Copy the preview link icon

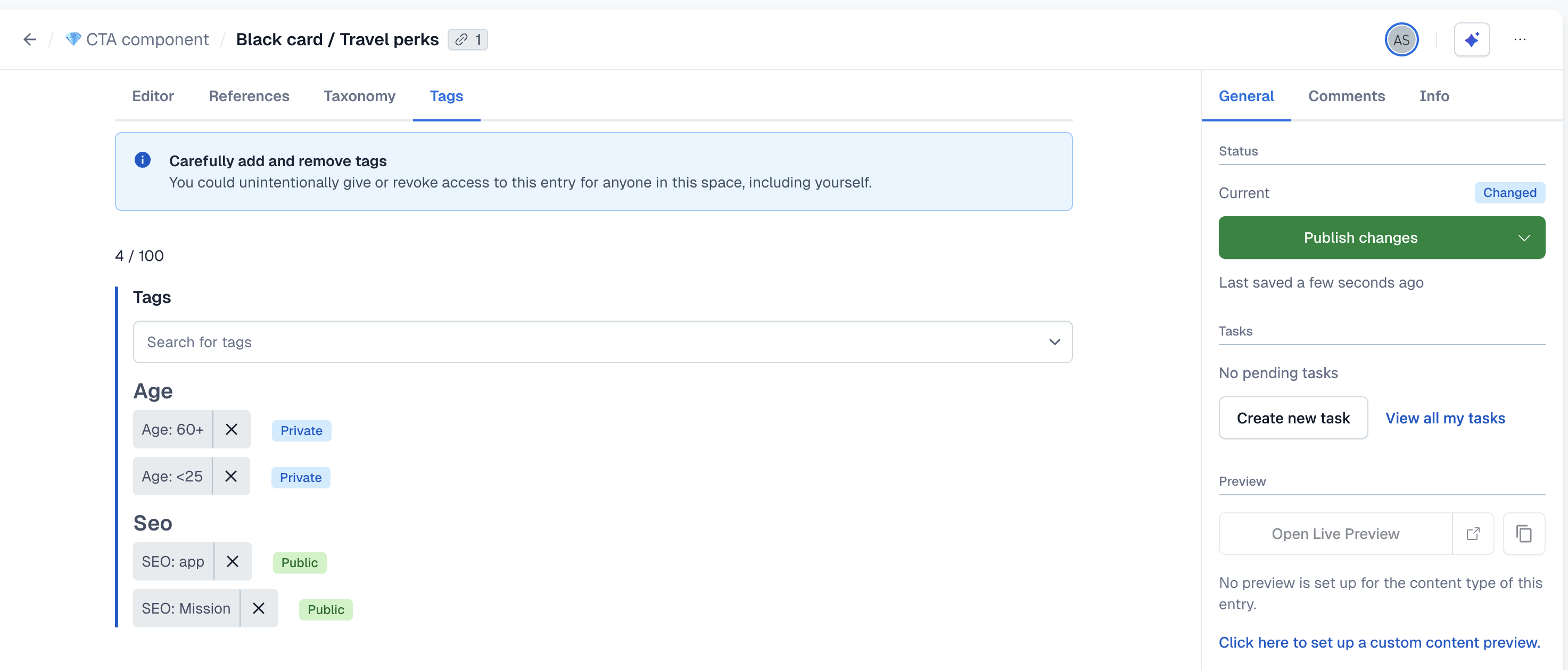1524,534
